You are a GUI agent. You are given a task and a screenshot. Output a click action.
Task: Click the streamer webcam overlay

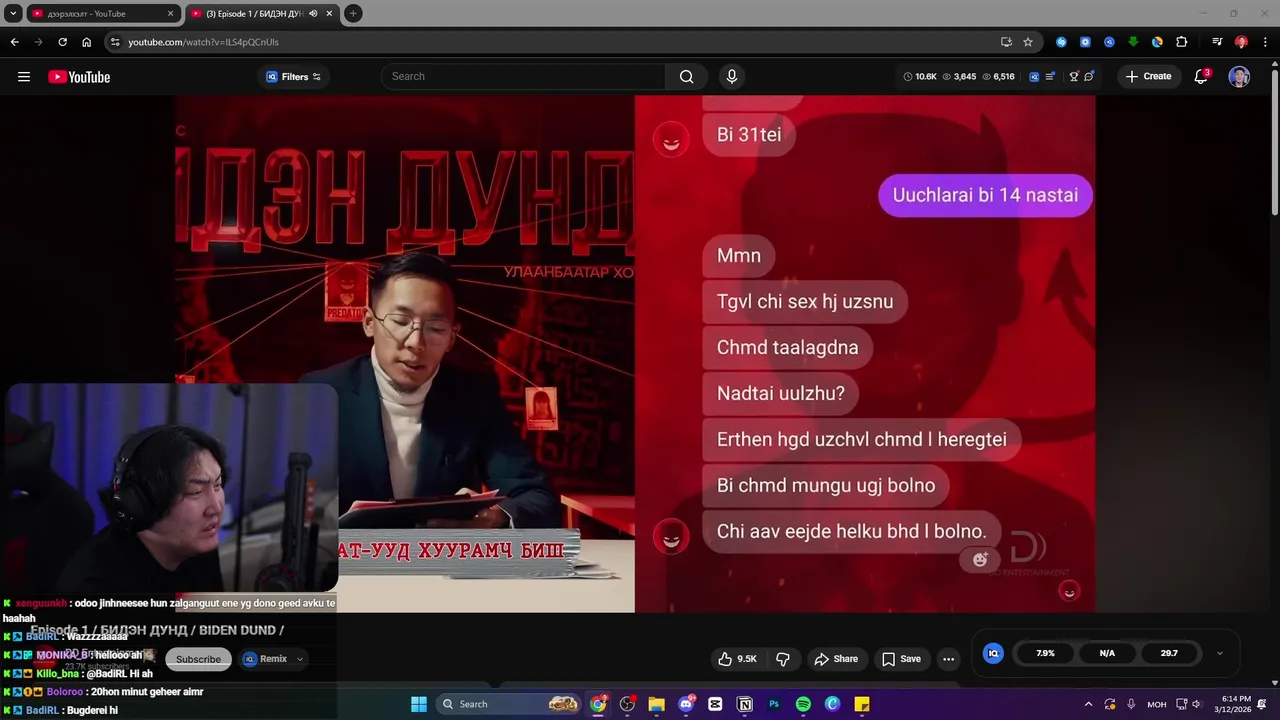point(171,486)
